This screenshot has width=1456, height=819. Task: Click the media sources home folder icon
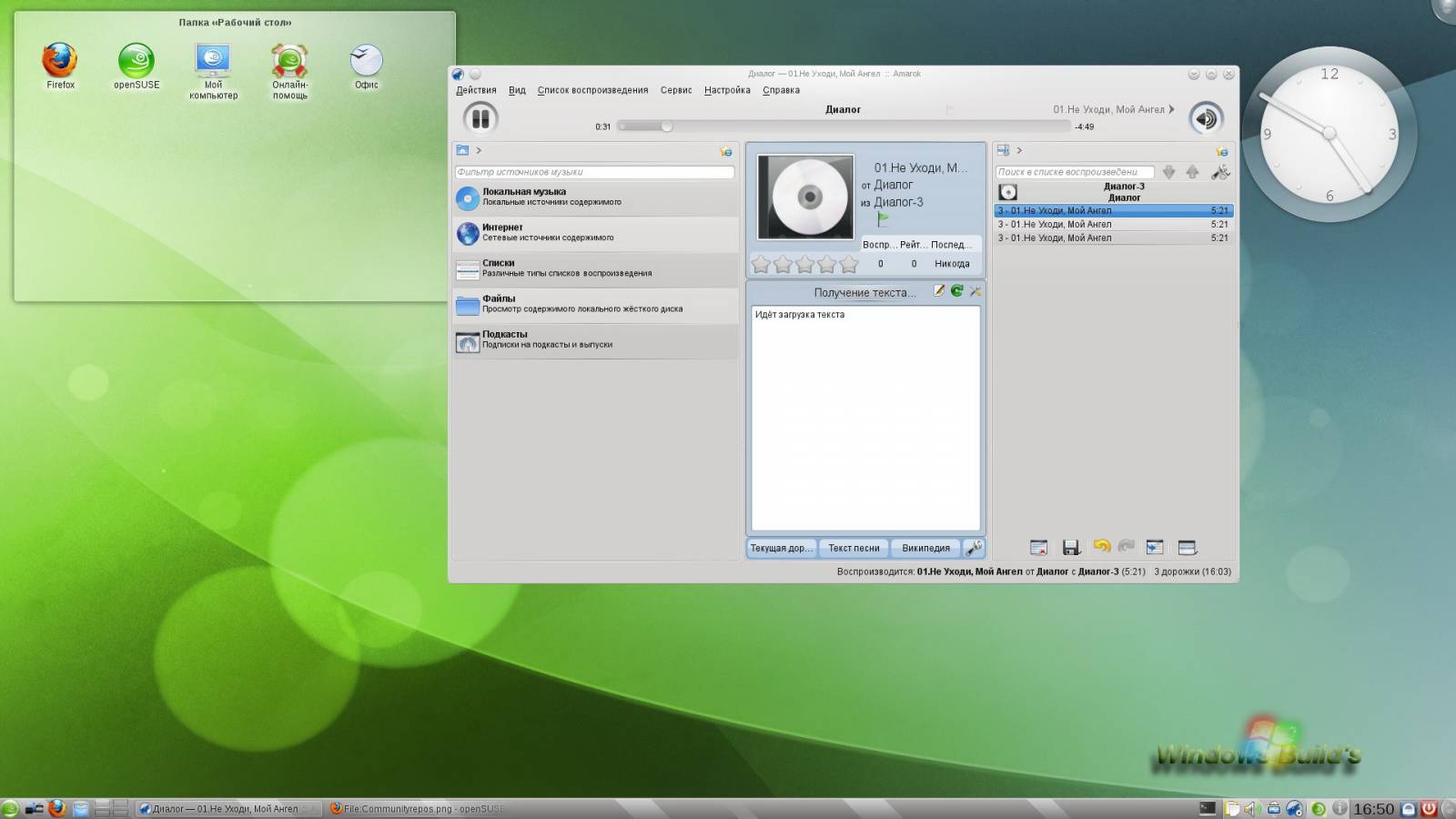point(462,150)
